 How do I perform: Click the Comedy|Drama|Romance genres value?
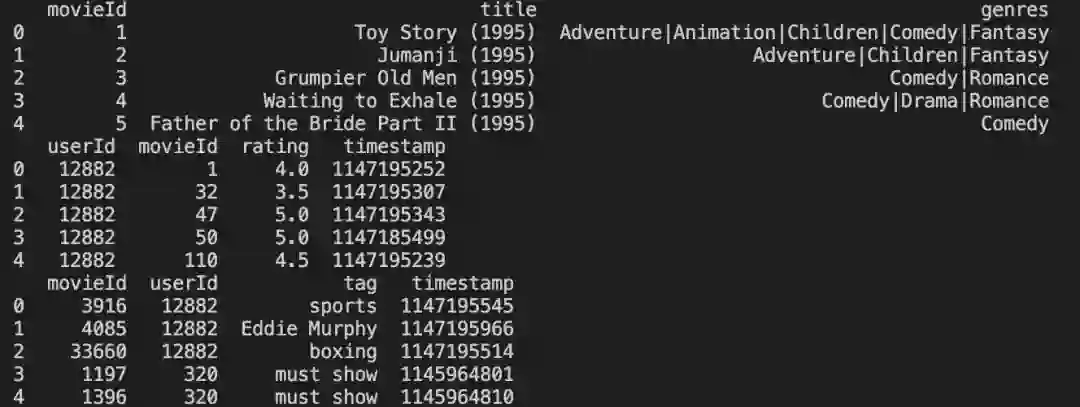click(x=935, y=101)
